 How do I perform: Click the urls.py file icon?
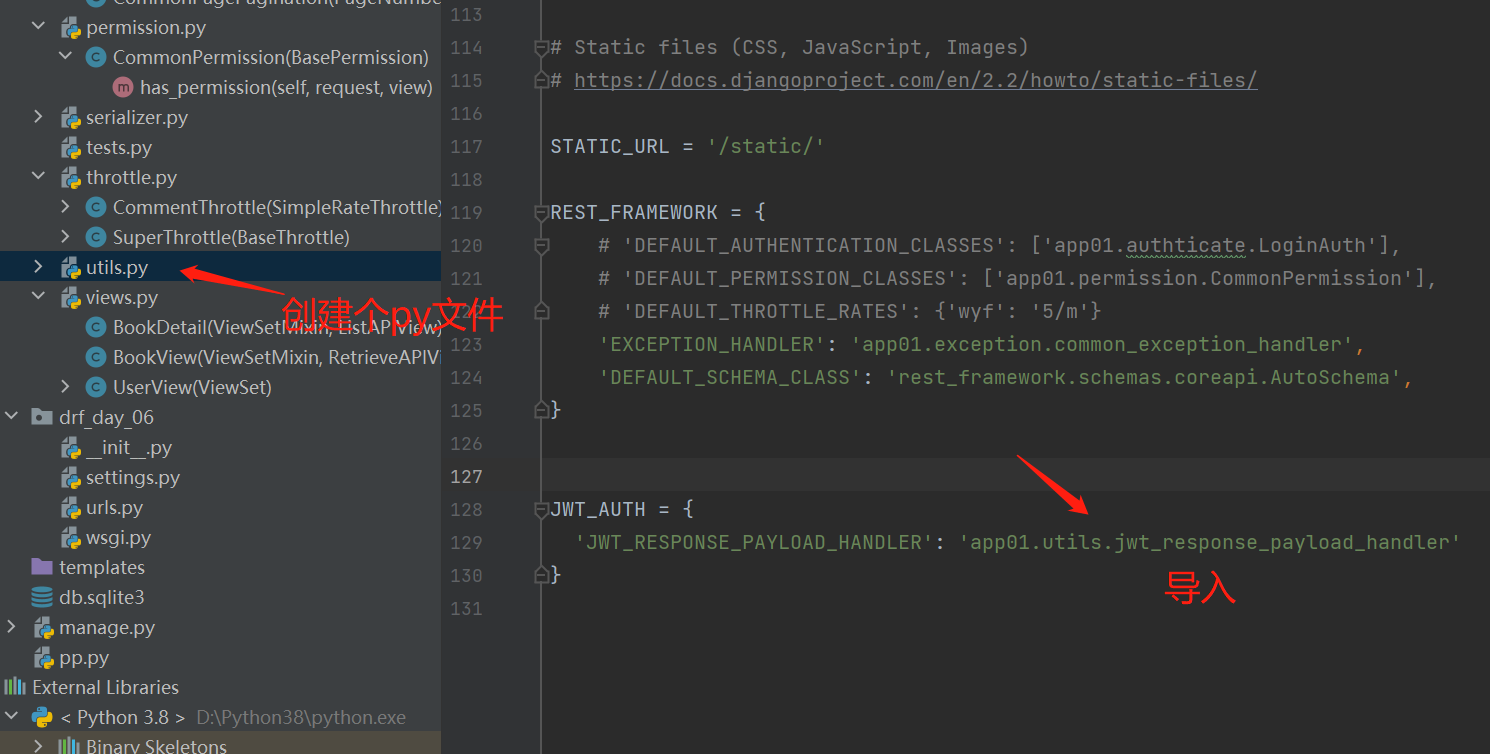click(x=70, y=508)
